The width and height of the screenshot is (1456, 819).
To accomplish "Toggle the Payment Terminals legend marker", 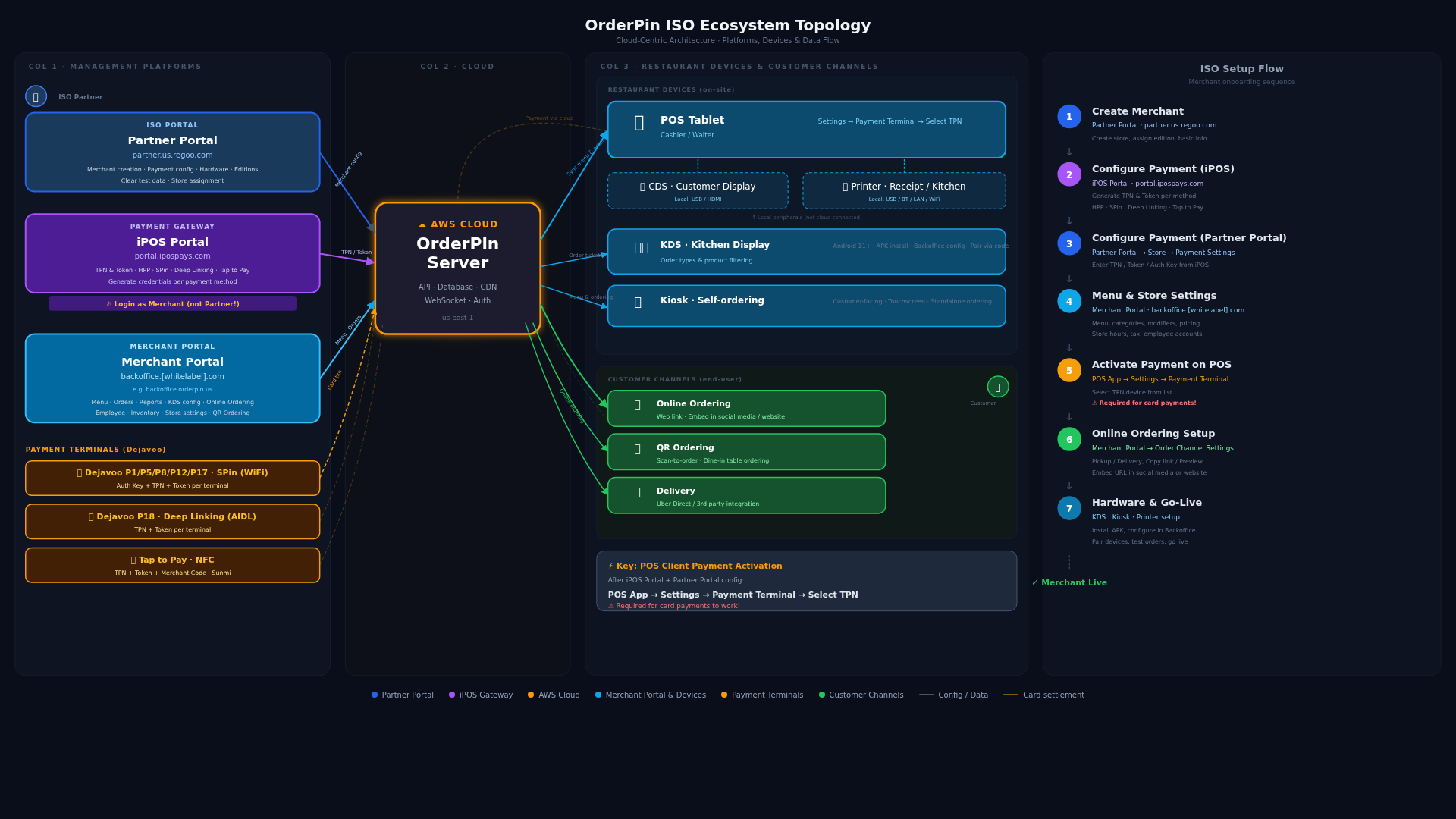I will tap(723, 695).
